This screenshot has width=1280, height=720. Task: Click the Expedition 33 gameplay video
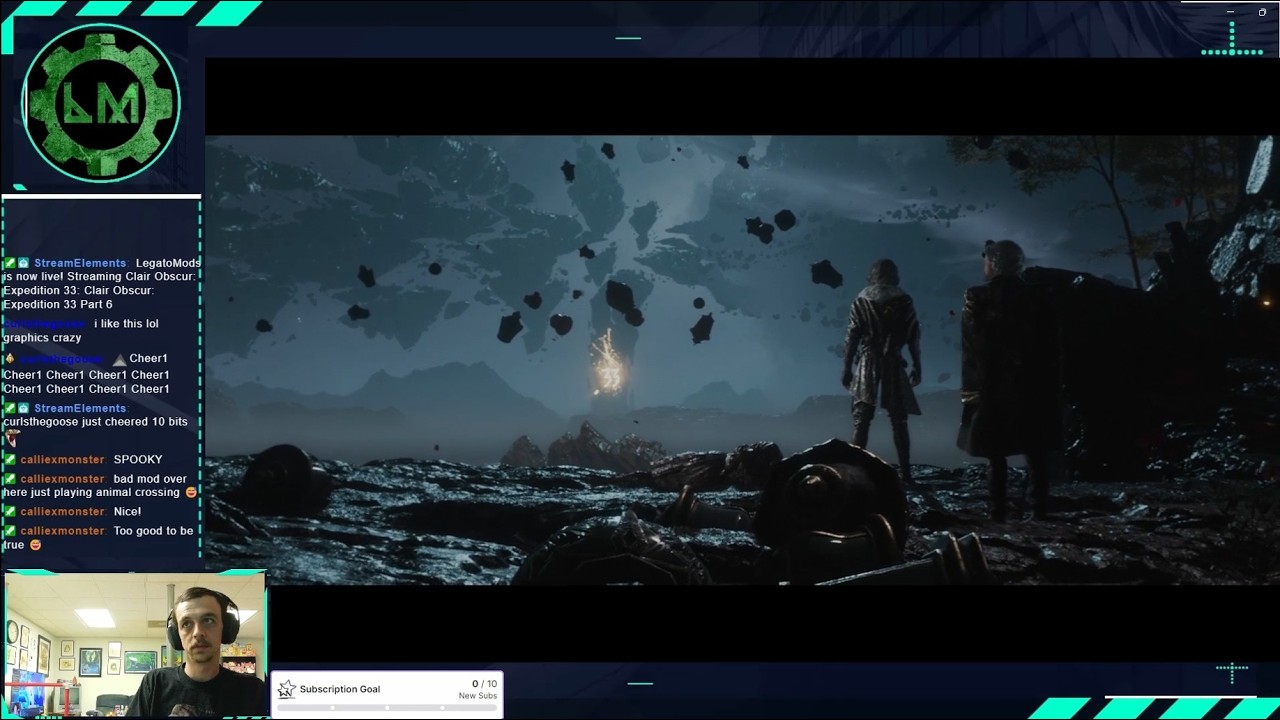tap(742, 360)
